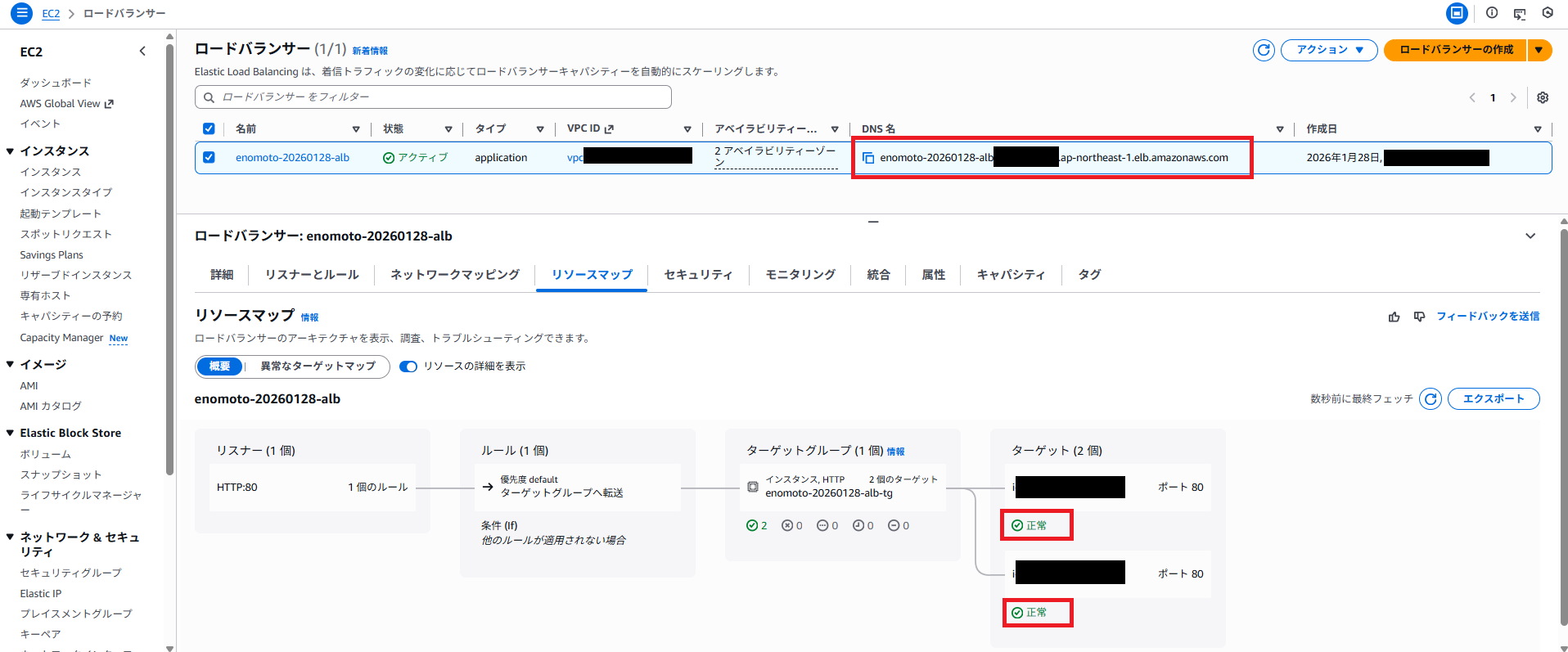Collapse the EC2 sidebar panel
Viewport: 1568px width, 652px height.
point(142,51)
